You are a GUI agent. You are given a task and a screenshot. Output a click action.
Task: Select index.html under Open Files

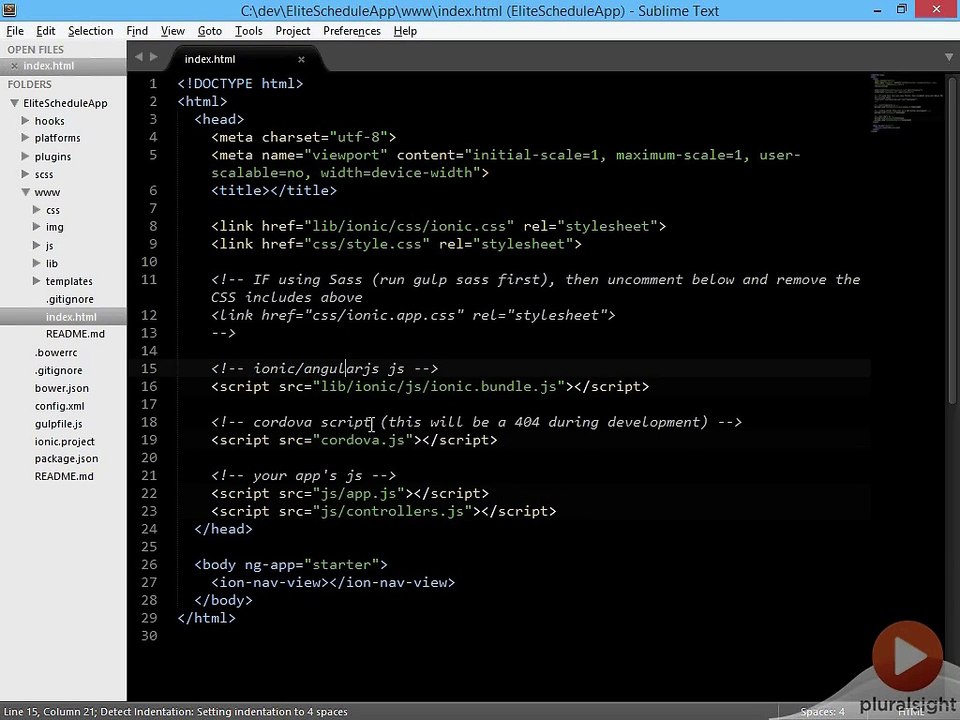point(48,66)
